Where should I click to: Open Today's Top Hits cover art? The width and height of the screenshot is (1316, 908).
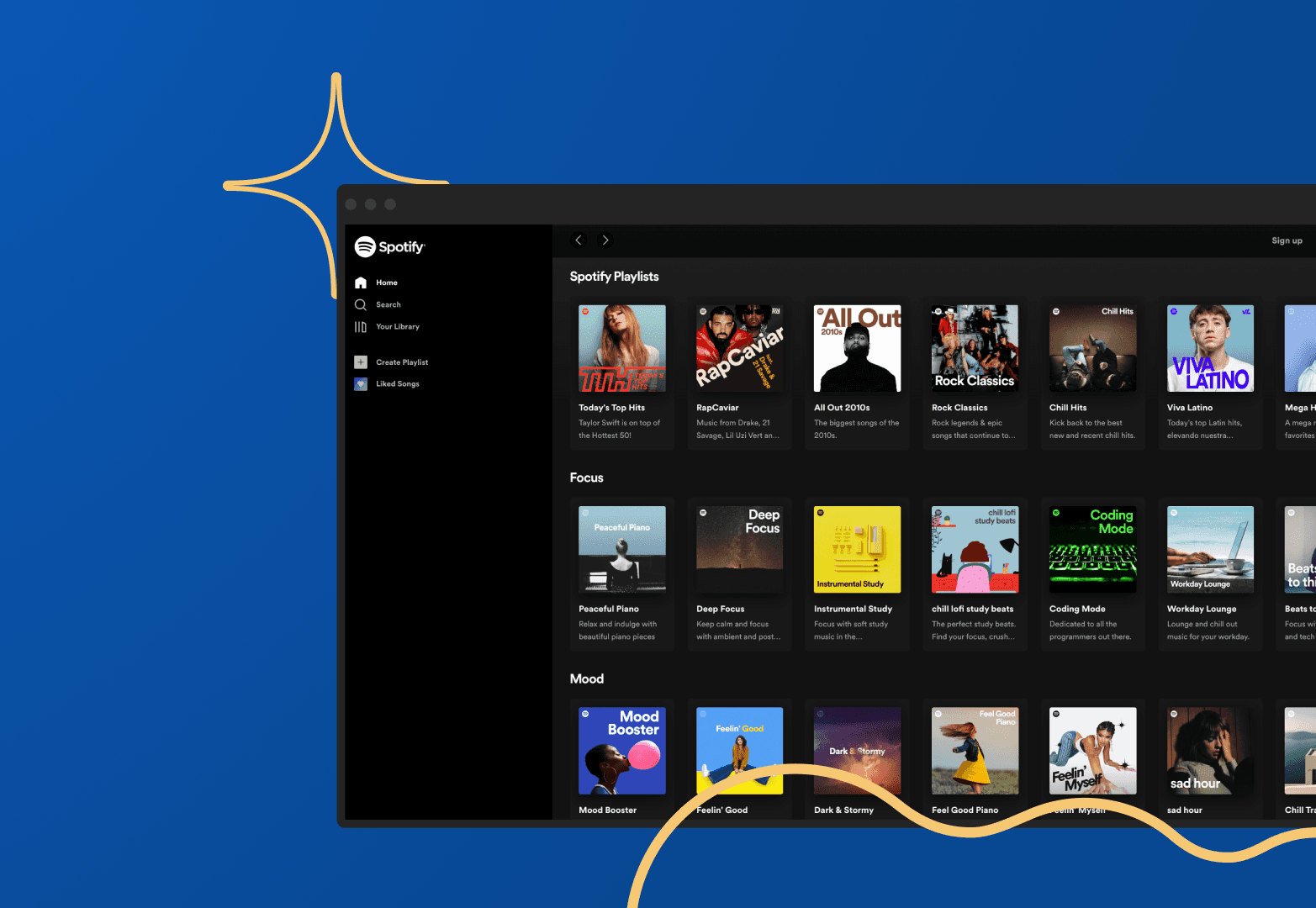[x=622, y=348]
